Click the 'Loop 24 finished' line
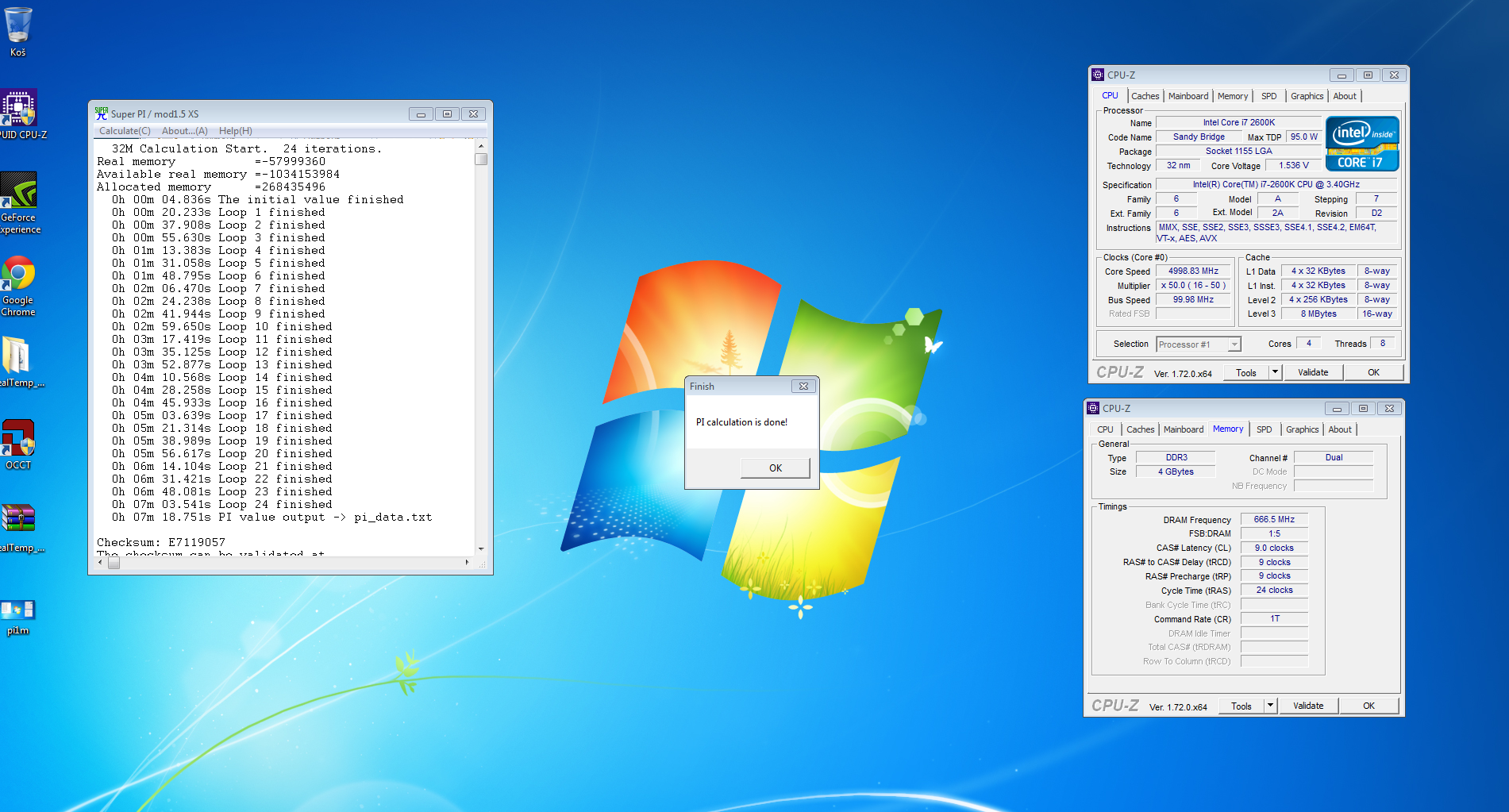The image size is (1509, 812). tap(222, 505)
